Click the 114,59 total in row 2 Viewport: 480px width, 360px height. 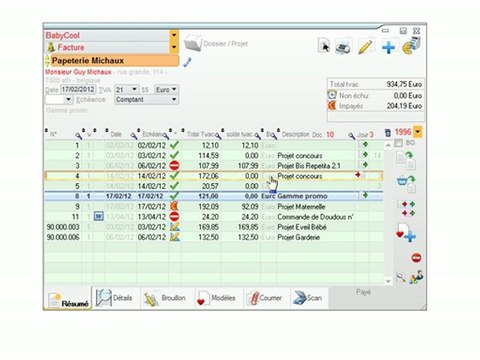208,156
